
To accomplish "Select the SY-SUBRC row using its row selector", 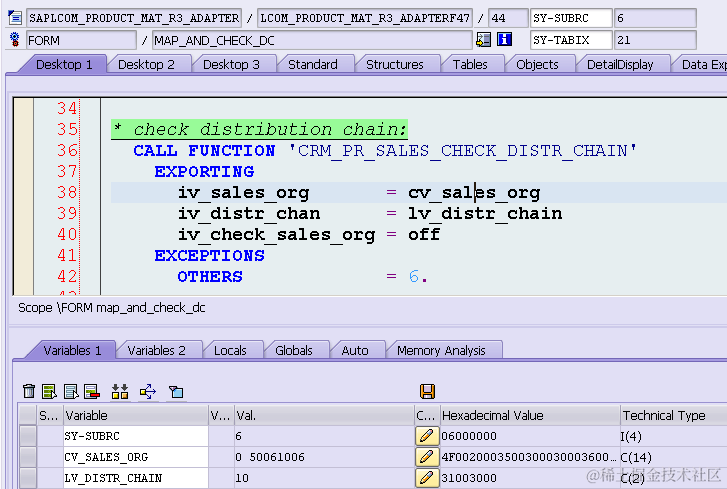I will tap(28, 436).
